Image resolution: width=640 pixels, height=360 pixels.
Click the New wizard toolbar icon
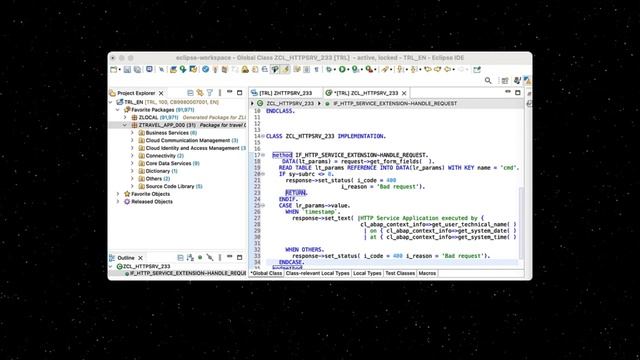[x=114, y=69]
